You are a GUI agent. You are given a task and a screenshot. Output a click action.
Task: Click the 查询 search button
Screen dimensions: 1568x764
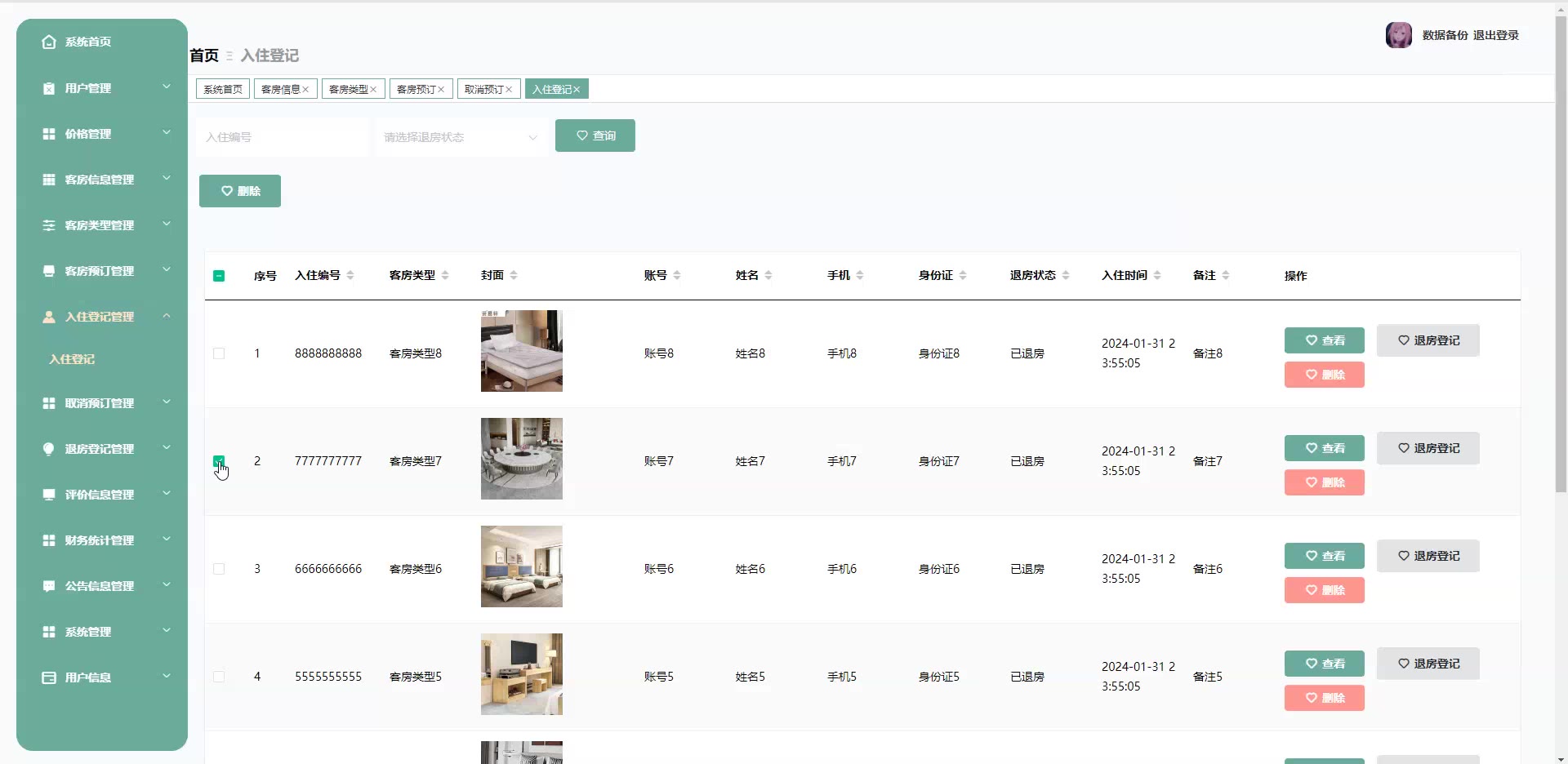(595, 135)
